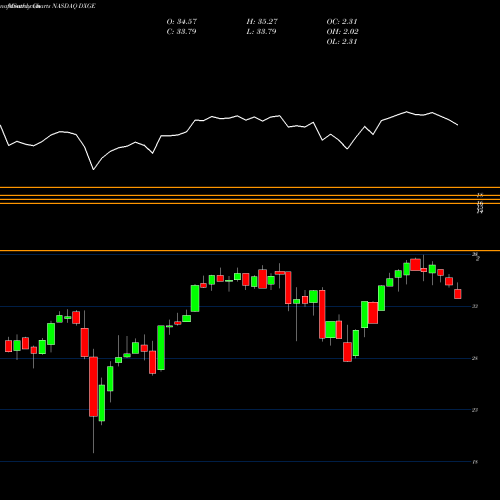Click the OH: 2.02 reading
Viewport: 500px width, 500px height.
coord(342,32)
